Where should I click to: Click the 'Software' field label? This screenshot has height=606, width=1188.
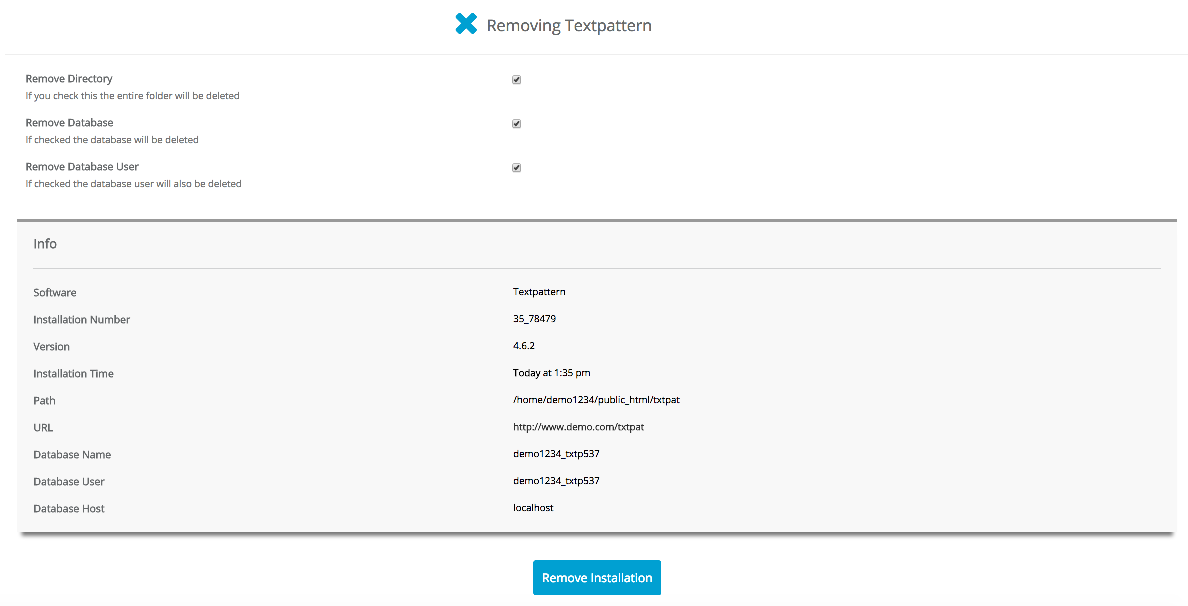point(55,292)
